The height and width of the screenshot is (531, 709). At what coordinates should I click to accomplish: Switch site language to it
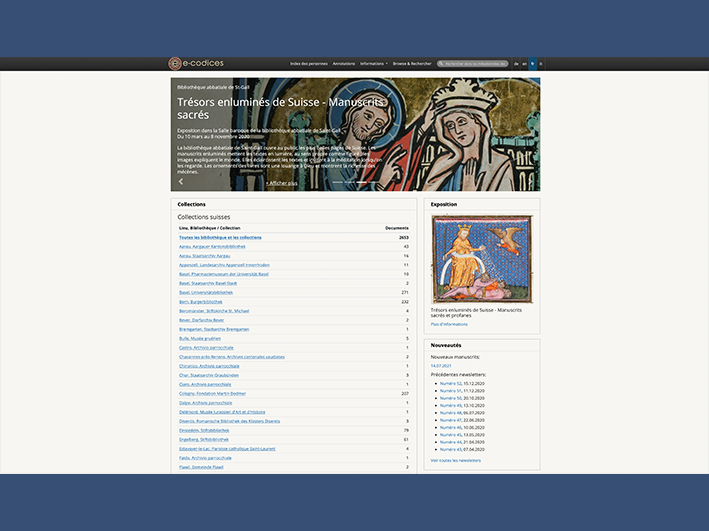coord(541,64)
